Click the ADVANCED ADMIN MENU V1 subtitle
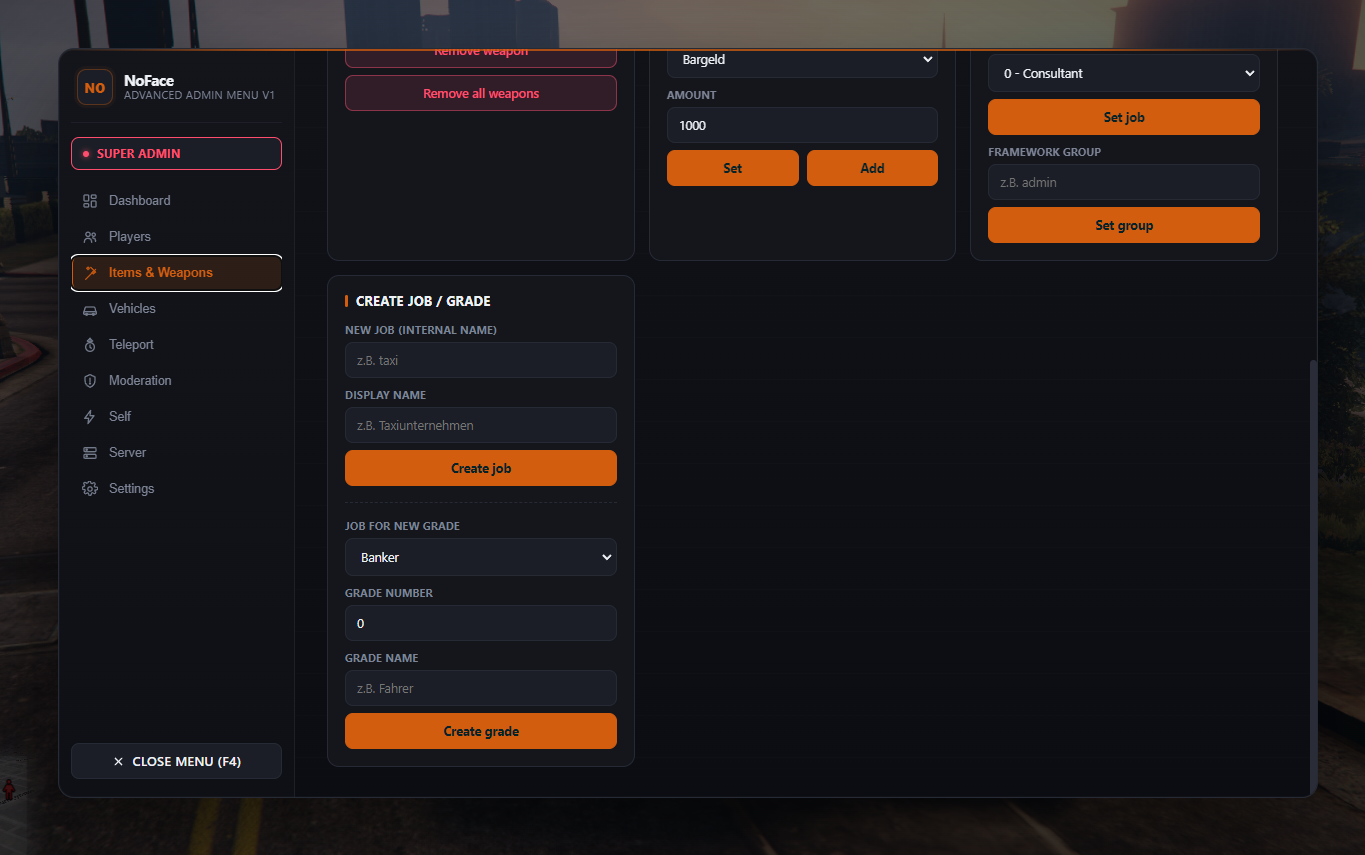Viewport: 1365px width, 855px height. 199,95
